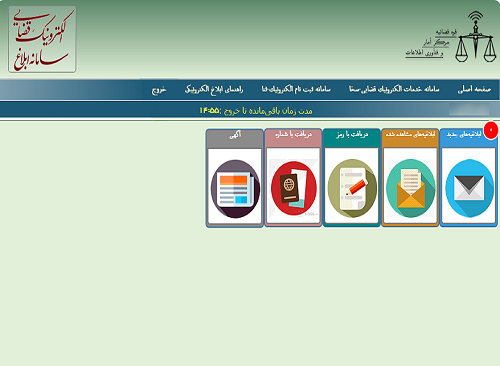Click the red new-notification count badge
The width and height of the screenshot is (500, 366).
click(491, 130)
